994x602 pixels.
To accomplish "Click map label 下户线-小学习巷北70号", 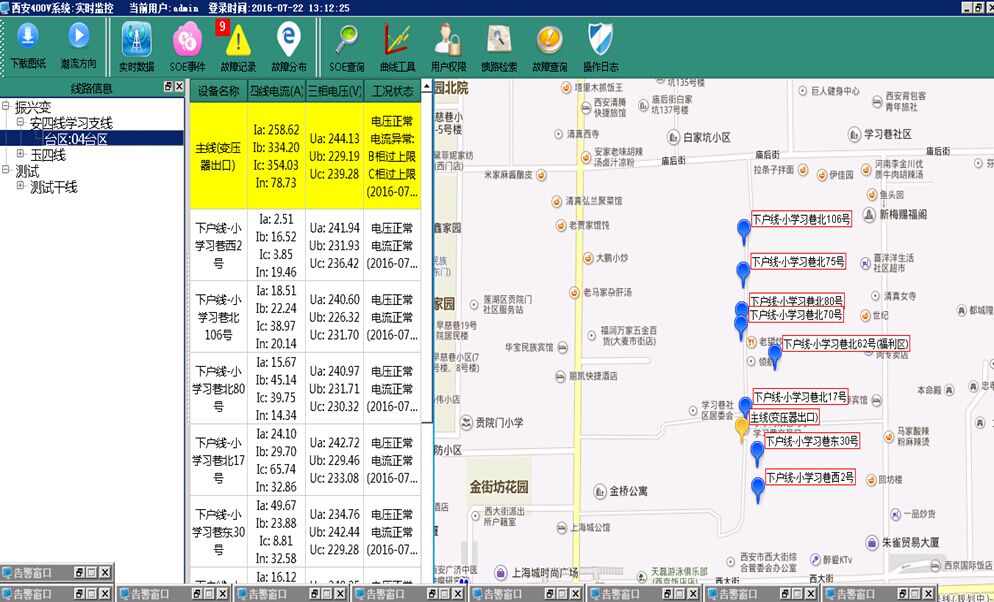I will tap(796, 315).
